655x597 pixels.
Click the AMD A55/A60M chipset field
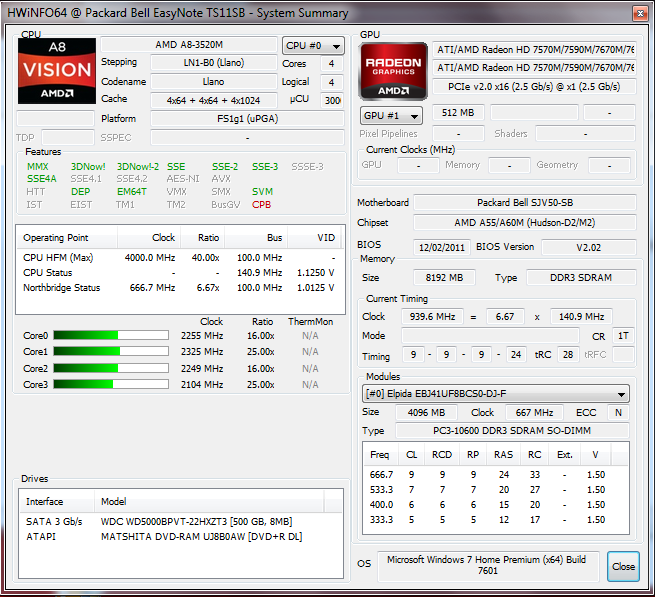[525, 223]
